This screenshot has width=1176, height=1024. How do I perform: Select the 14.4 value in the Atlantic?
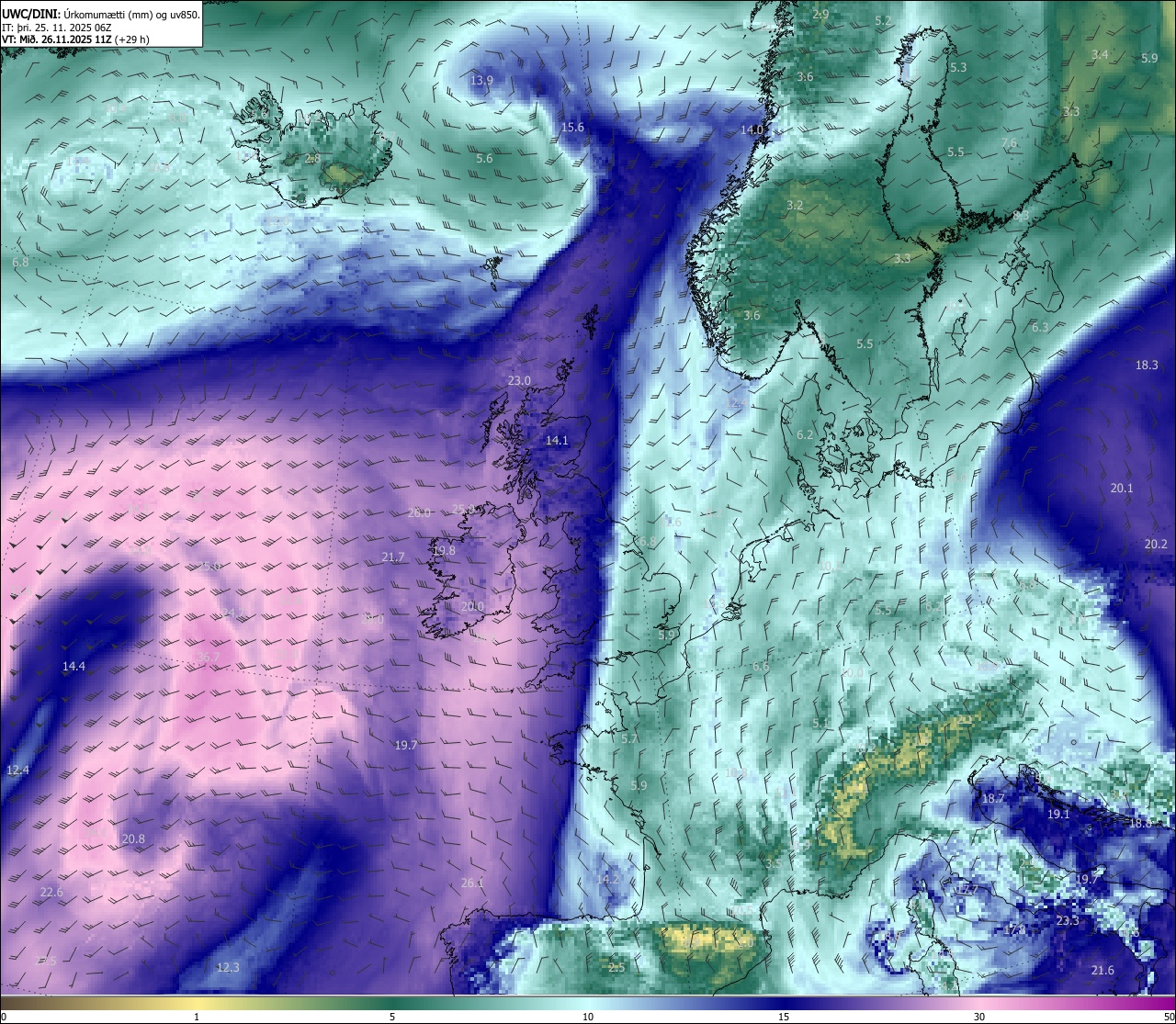click(73, 667)
